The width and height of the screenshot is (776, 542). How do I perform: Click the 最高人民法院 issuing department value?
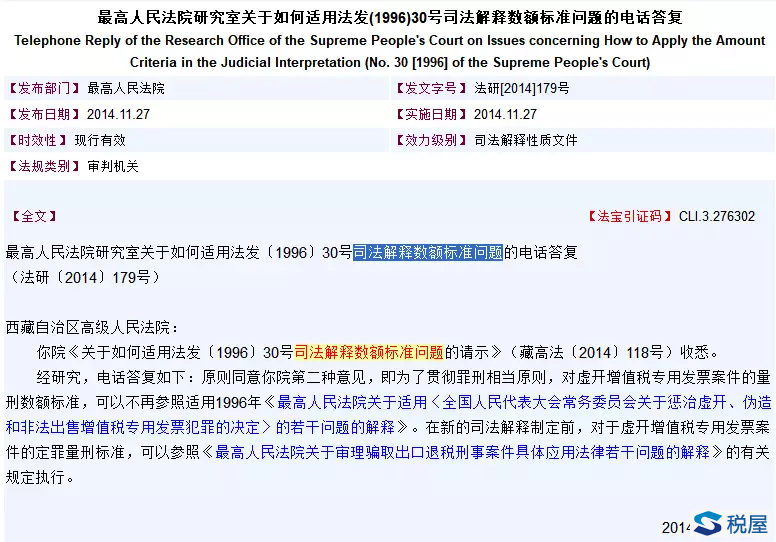pos(126,88)
